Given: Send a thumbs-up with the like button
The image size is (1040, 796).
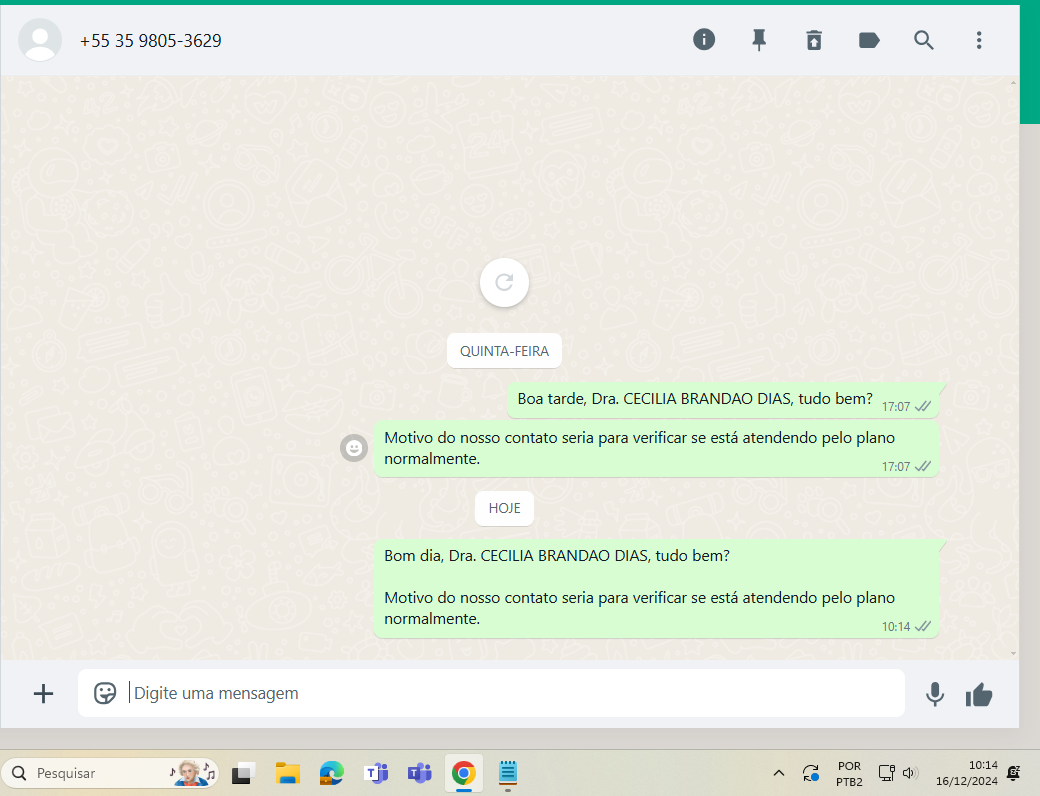Looking at the screenshot, I should click(x=979, y=694).
